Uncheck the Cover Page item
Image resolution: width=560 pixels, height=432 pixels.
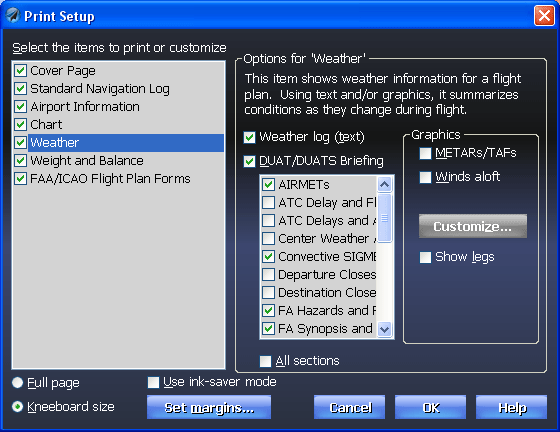click(x=20, y=71)
